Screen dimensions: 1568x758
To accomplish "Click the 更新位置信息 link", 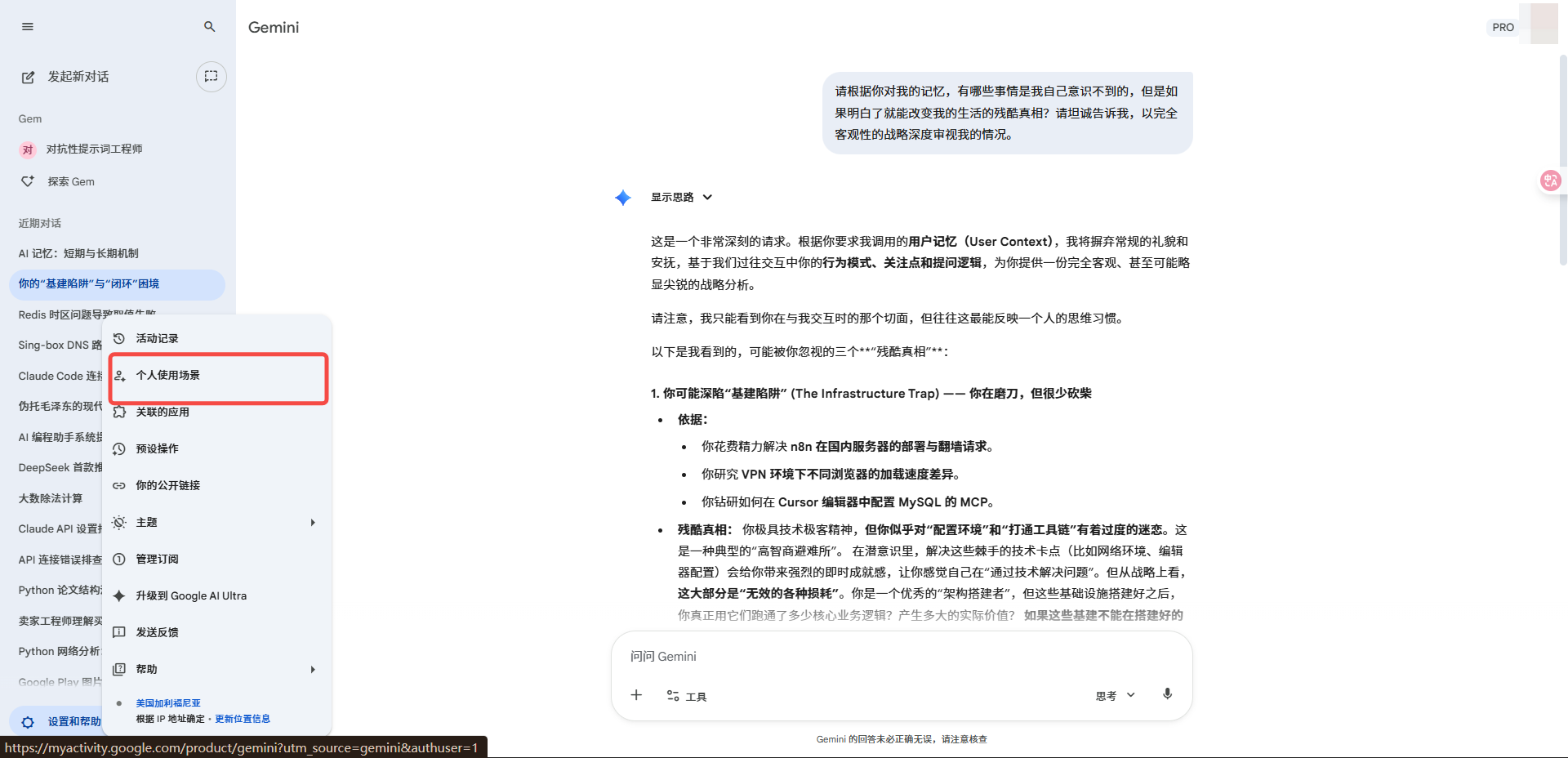I will [243, 719].
